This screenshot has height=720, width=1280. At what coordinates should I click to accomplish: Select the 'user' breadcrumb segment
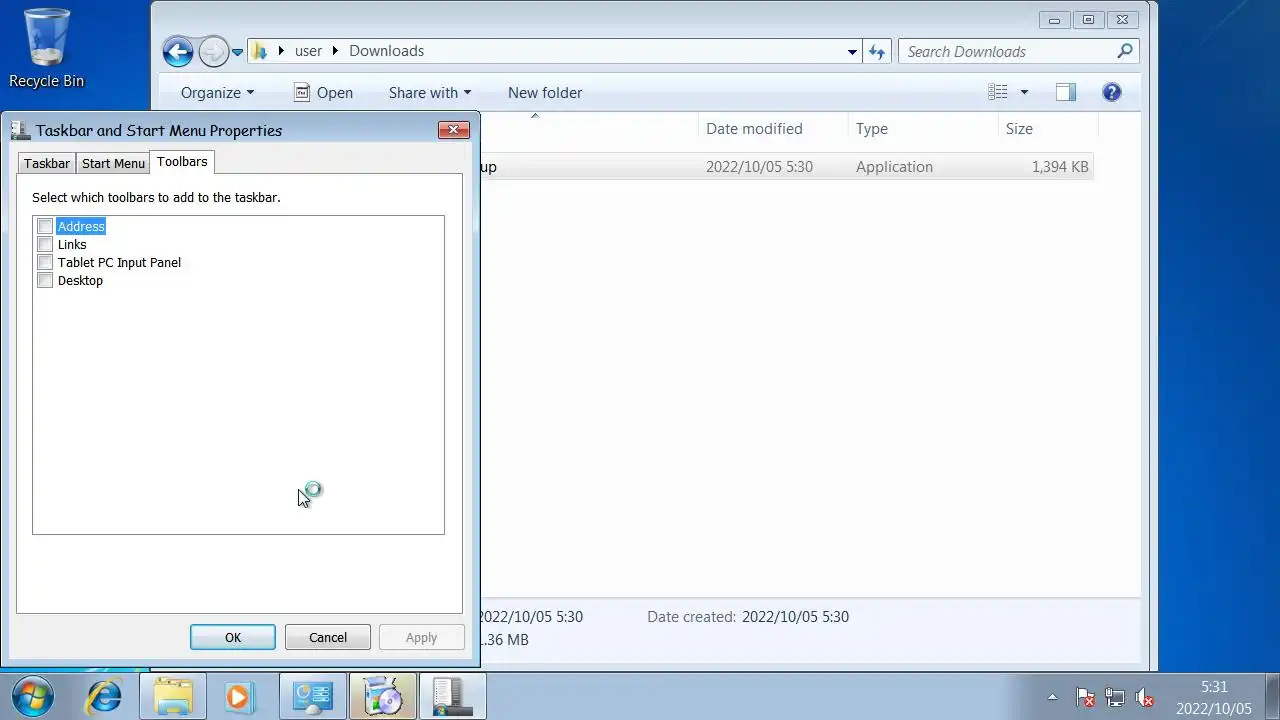pyautogui.click(x=308, y=51)
